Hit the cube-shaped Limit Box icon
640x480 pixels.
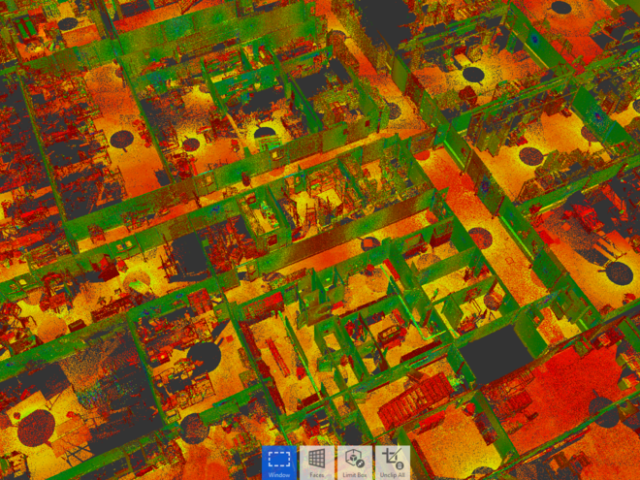(354, 458)
